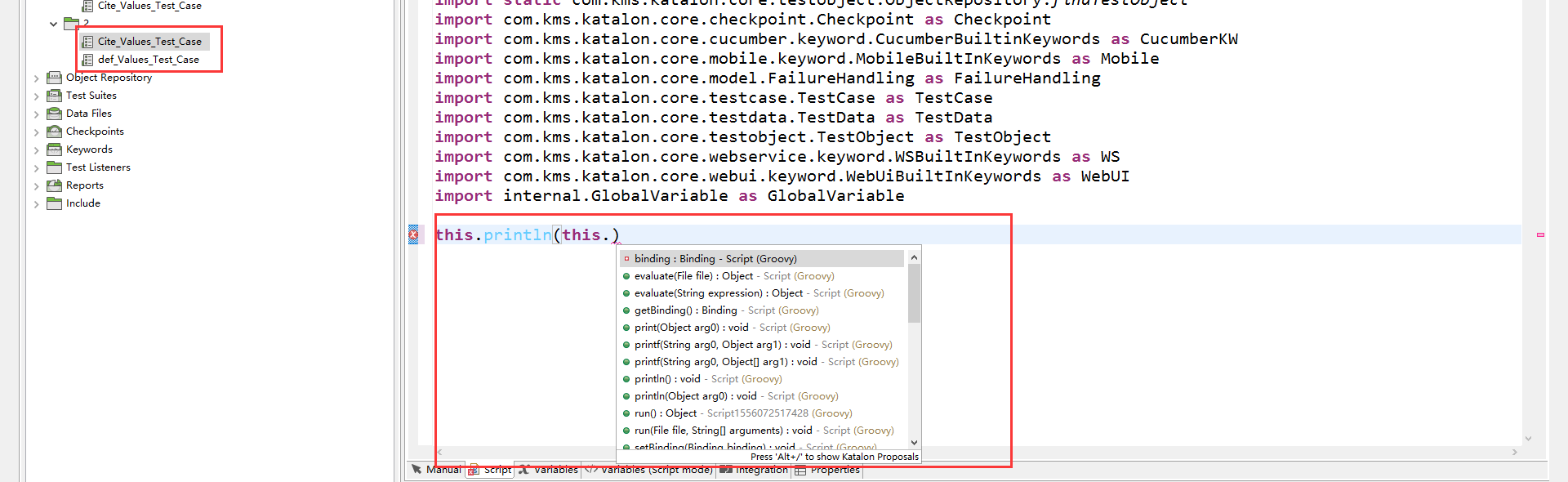Choose getBinding() proposal
Screen dimensions: 1568x482
(x=762, y=310)
